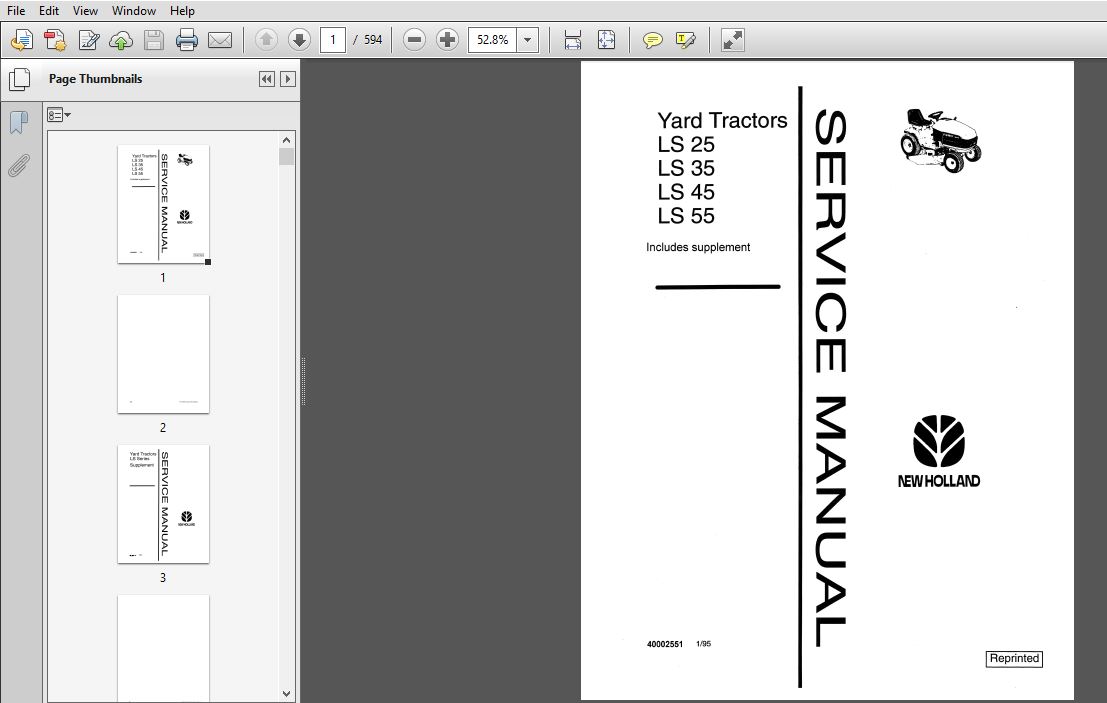1107x703 pixels.
Task: Open the Edit menu
Action: (49, 11)
